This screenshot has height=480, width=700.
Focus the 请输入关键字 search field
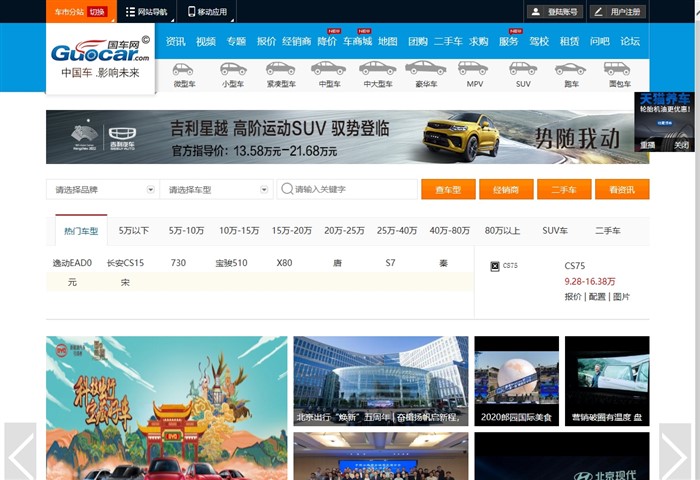click(347, 189)
